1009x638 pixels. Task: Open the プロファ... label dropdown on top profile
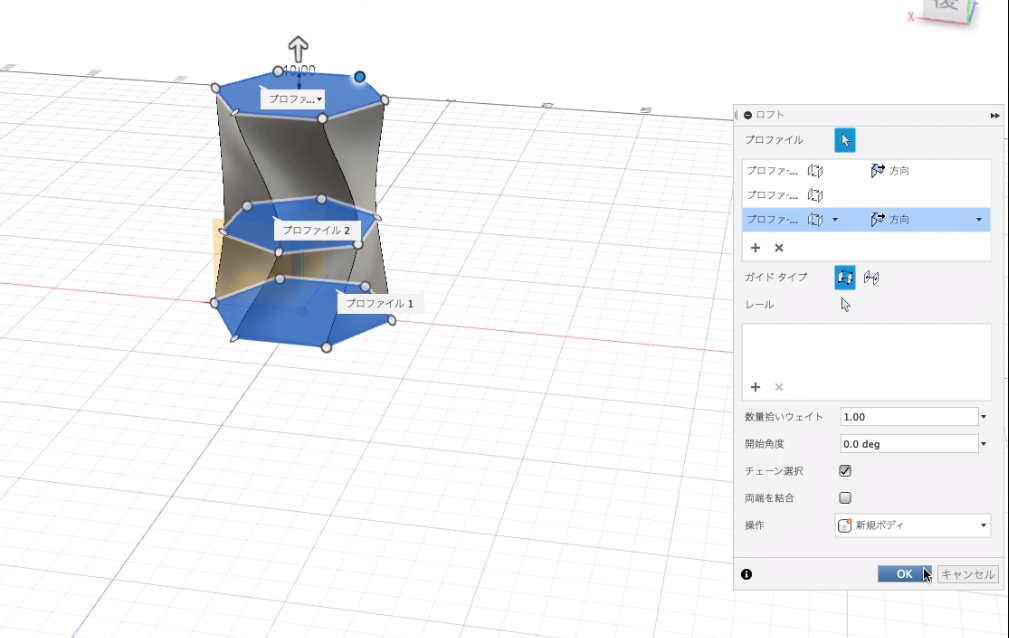pos(319,99)
